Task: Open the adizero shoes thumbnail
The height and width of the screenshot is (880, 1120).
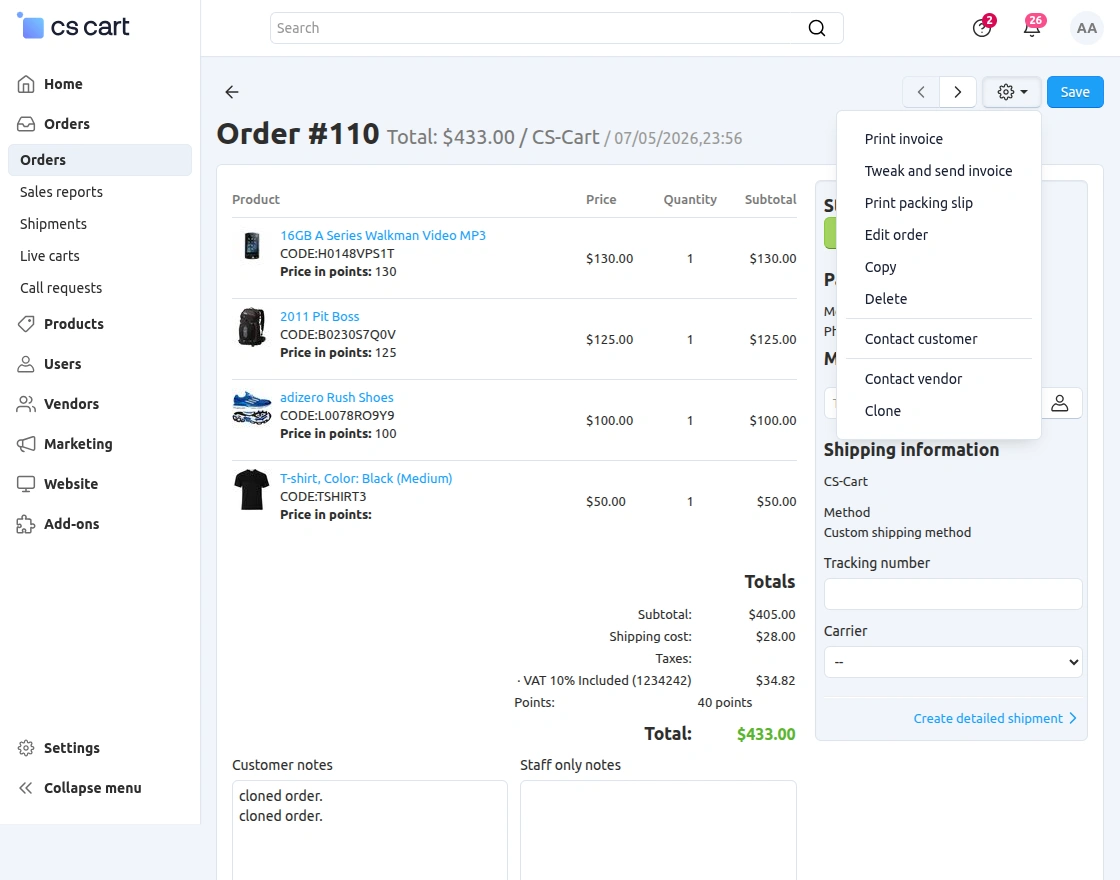Action: pos(252,407)
